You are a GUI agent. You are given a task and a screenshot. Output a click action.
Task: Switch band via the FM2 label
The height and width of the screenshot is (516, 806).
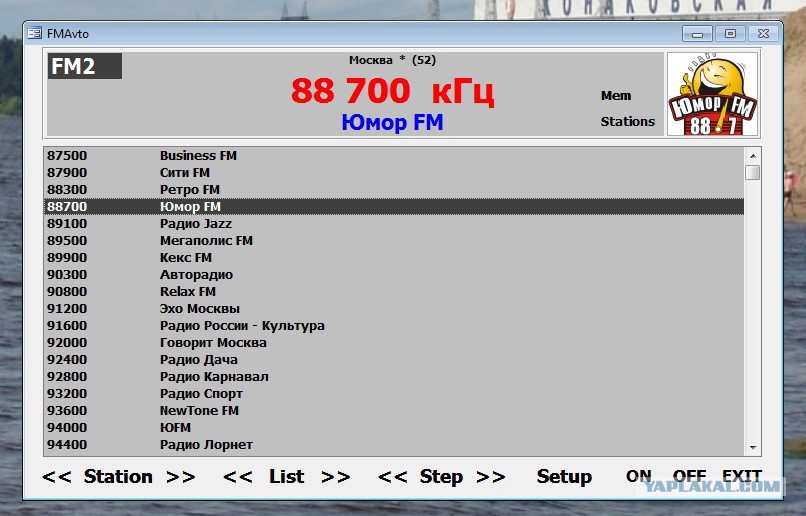85,66
